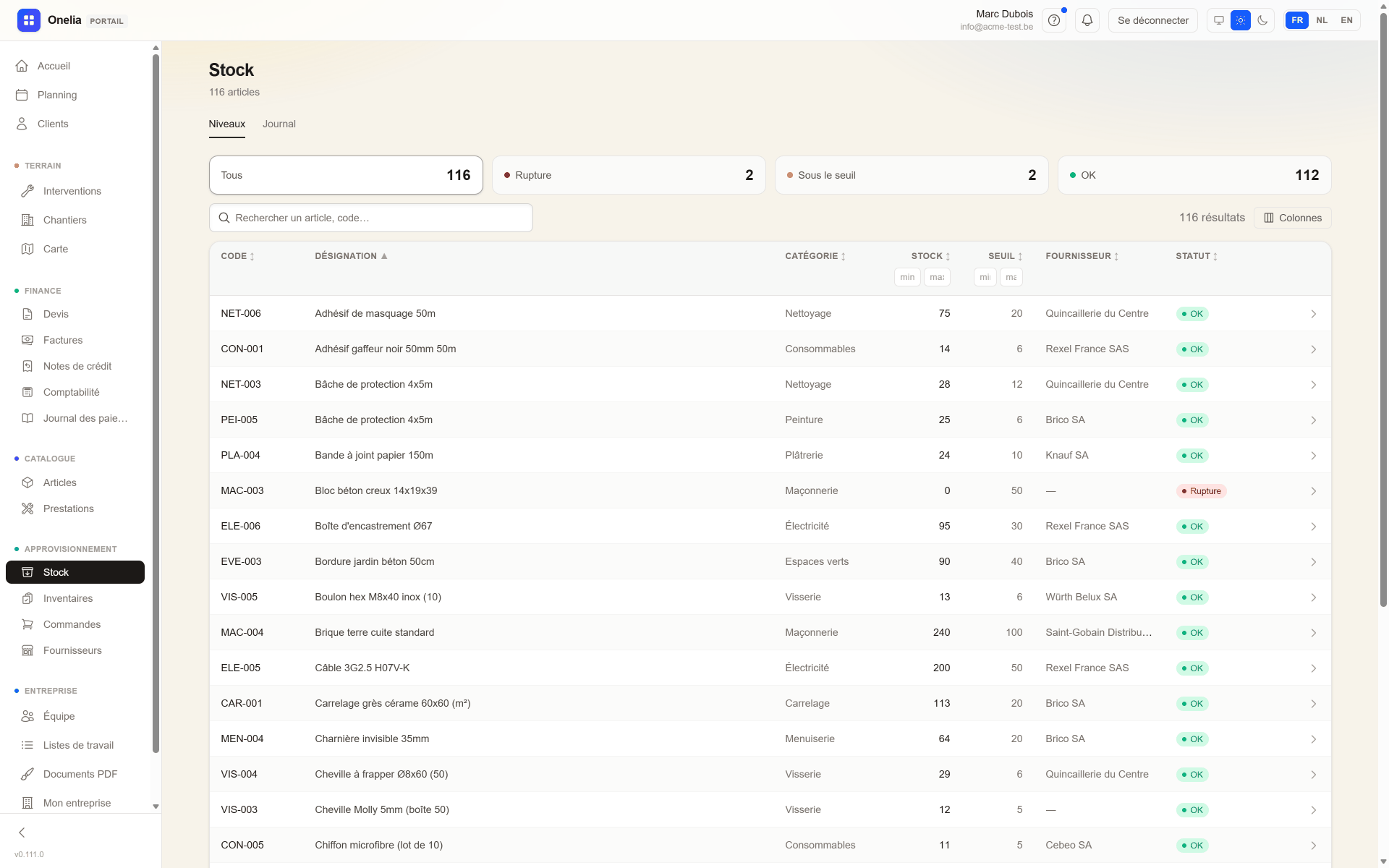The image size is (1389, 868).
Task: Switch language to EN
Action: coord(1346,20)
